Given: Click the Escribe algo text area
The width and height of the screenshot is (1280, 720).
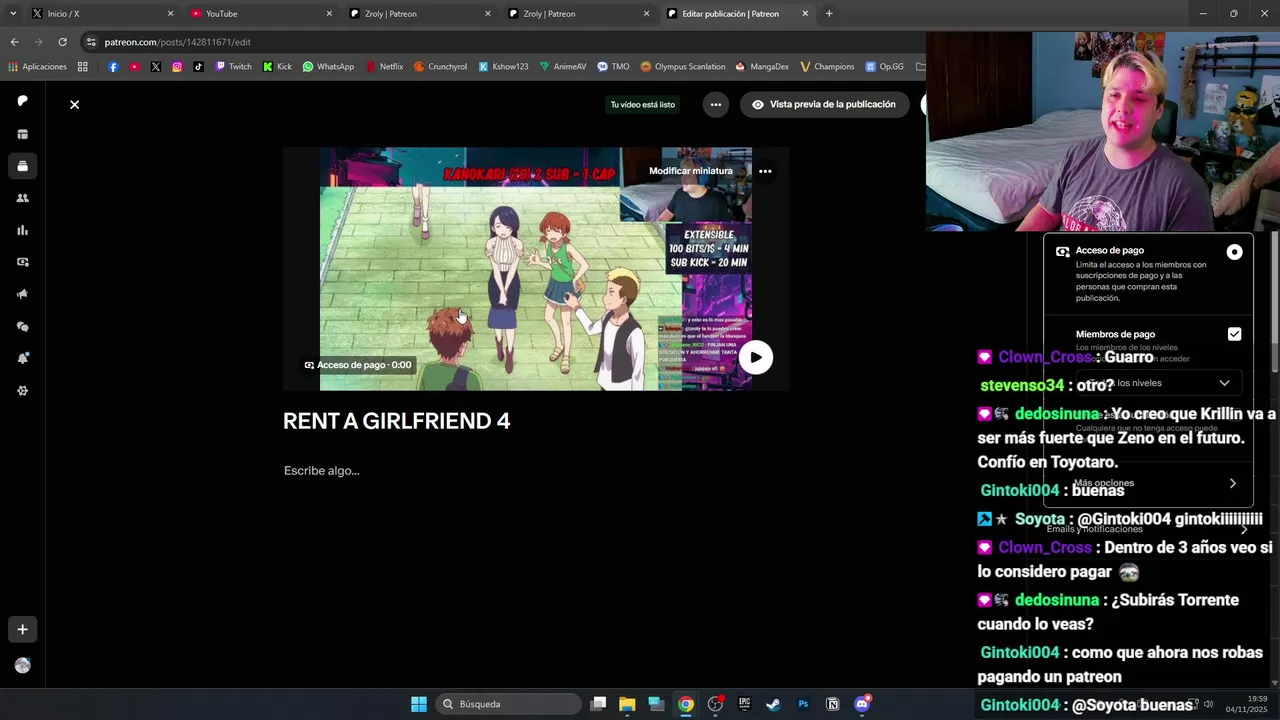Looking at the screenshot, I should (321, 470).
